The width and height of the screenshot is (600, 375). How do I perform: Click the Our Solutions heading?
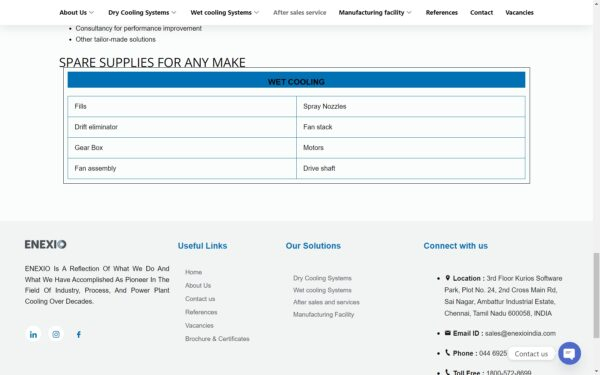313,246
